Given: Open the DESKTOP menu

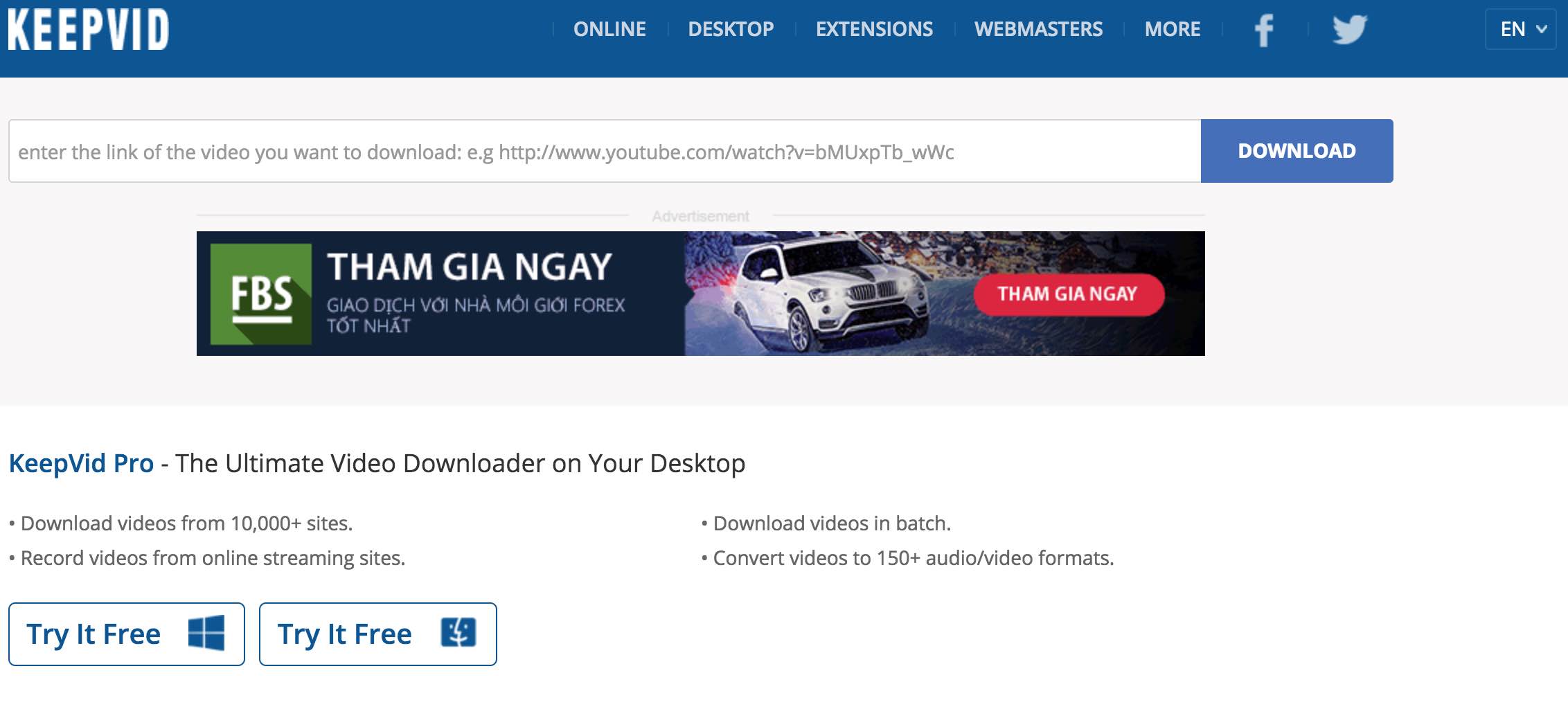Looking at the screenshot, I should coord(731,29).
